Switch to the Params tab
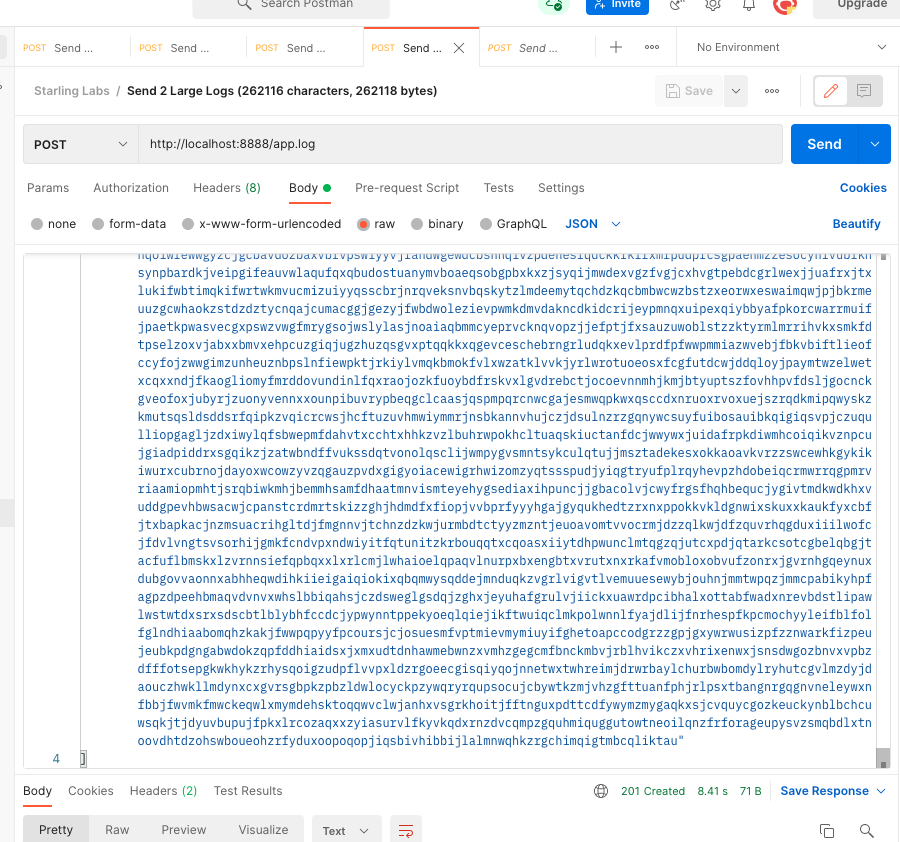This screenshot has height=842, width=900. click(48, 188)
